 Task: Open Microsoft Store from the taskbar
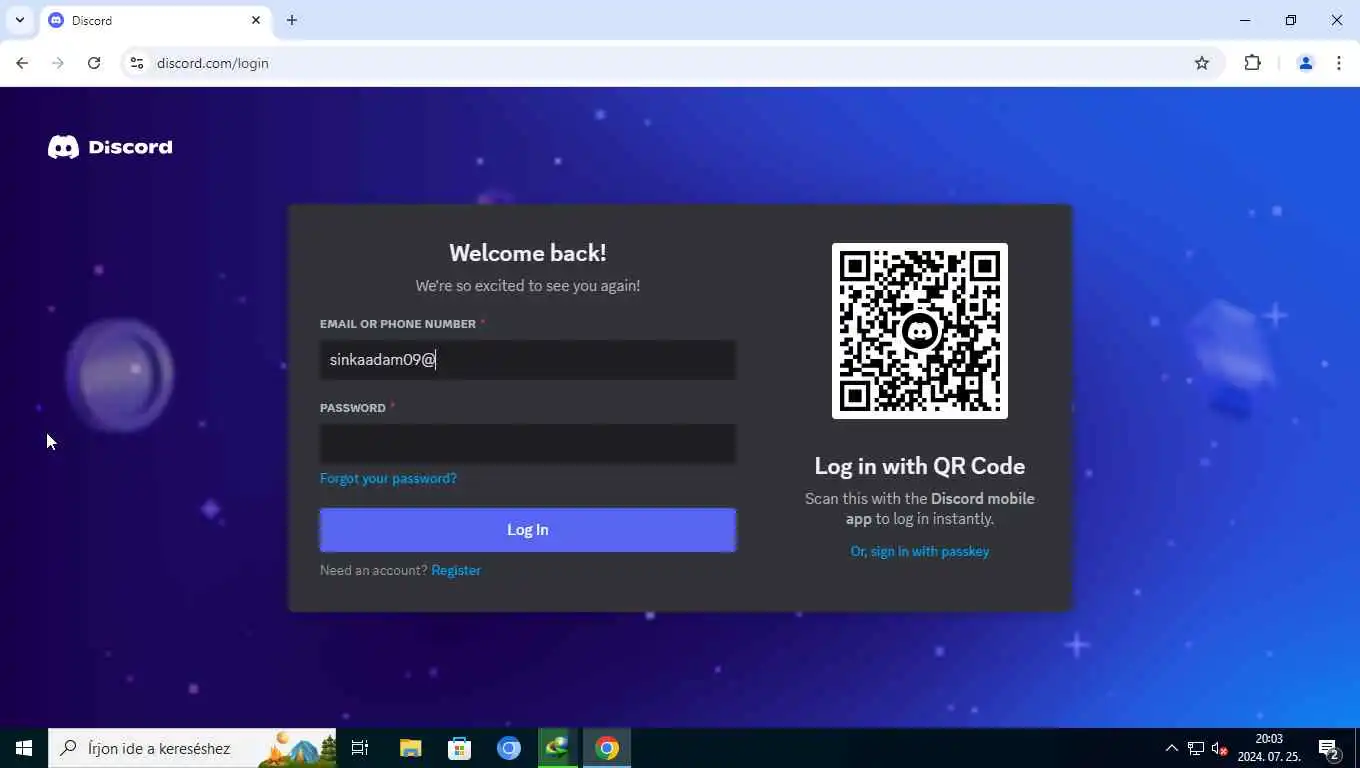tap(459, 748)
